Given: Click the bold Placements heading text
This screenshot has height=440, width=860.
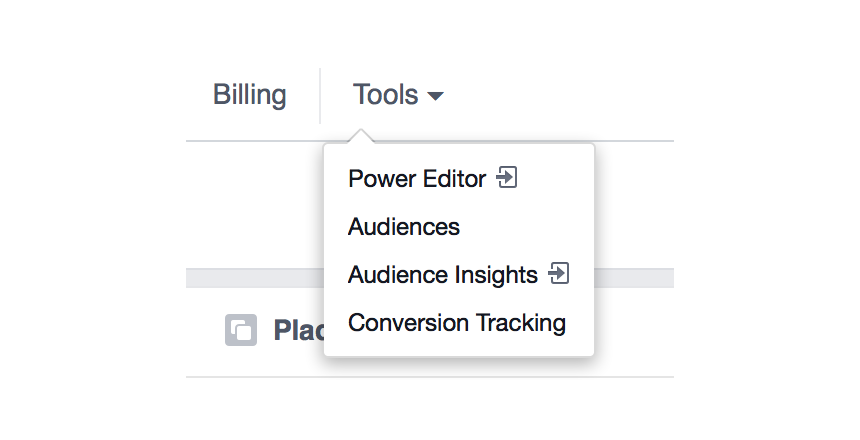Looking at the screenshot, I should click(297, 330).
